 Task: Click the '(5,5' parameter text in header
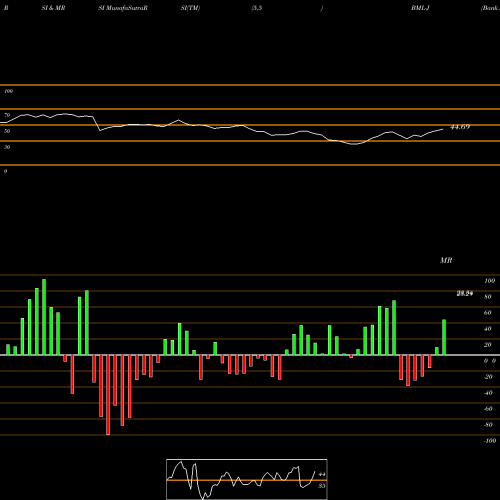coord(257,8)
